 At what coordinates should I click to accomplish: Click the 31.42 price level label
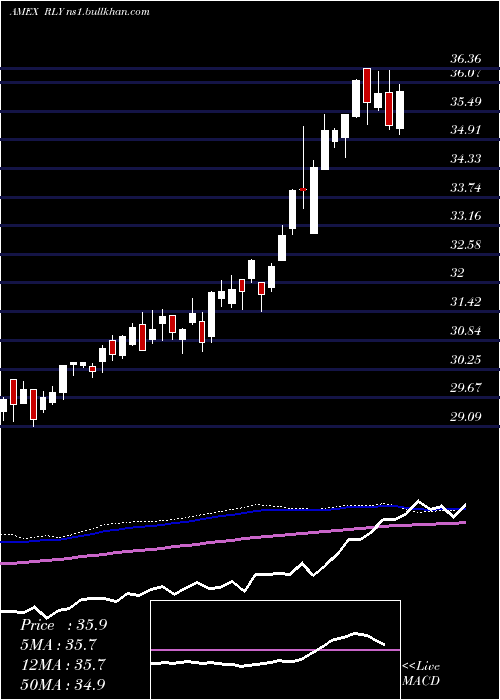tap(466, 302)
